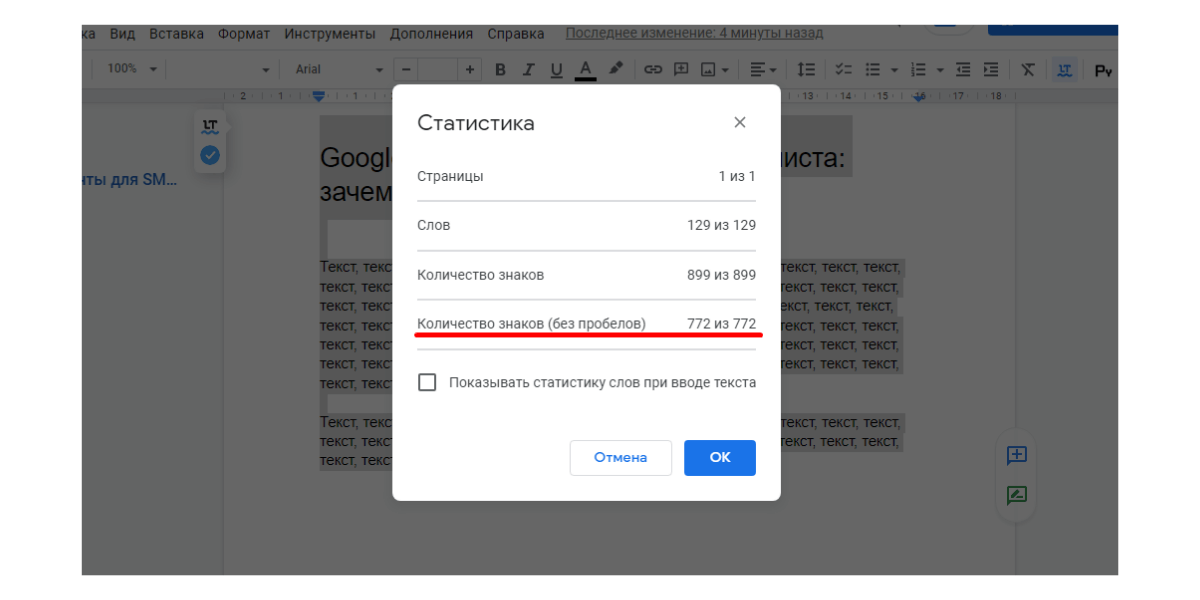Toggle bold formatting
This screenshot has height=600, width=1200.
point(500,69)
